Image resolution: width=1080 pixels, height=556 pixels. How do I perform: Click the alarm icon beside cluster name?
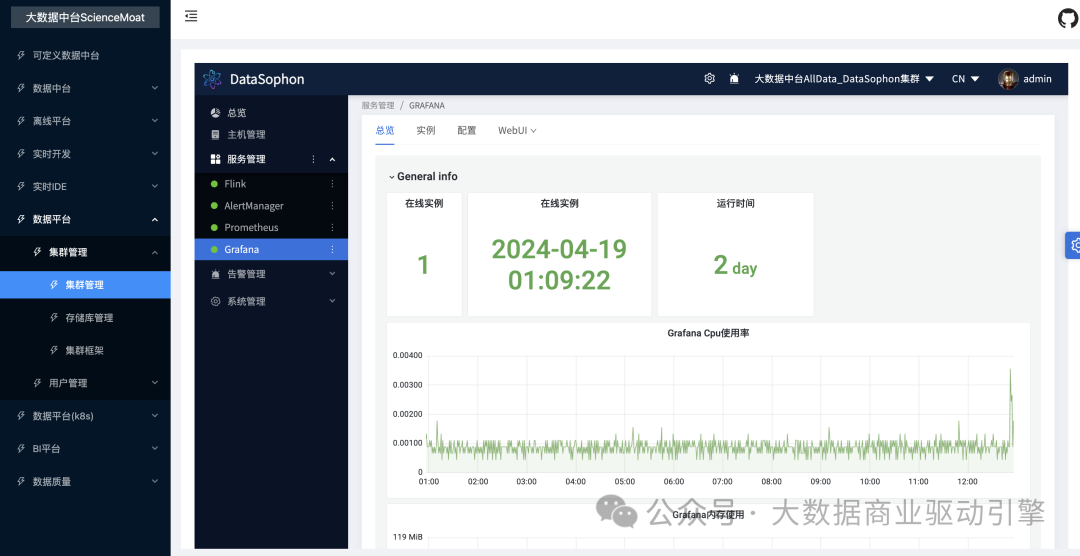tap(734, 79)
